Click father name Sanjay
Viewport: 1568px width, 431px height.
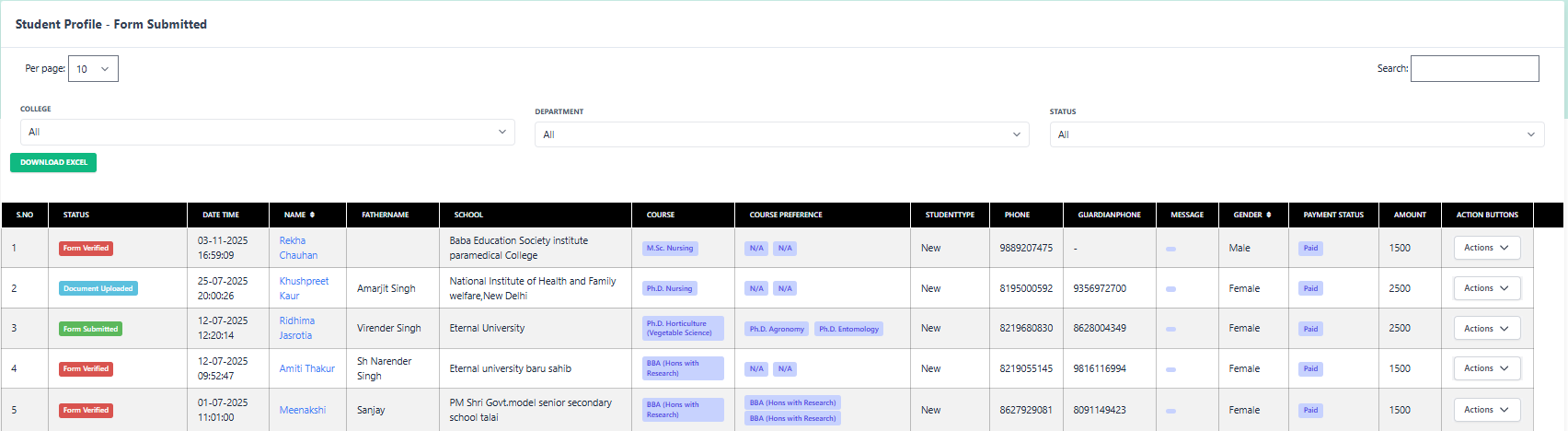point(371,410)
